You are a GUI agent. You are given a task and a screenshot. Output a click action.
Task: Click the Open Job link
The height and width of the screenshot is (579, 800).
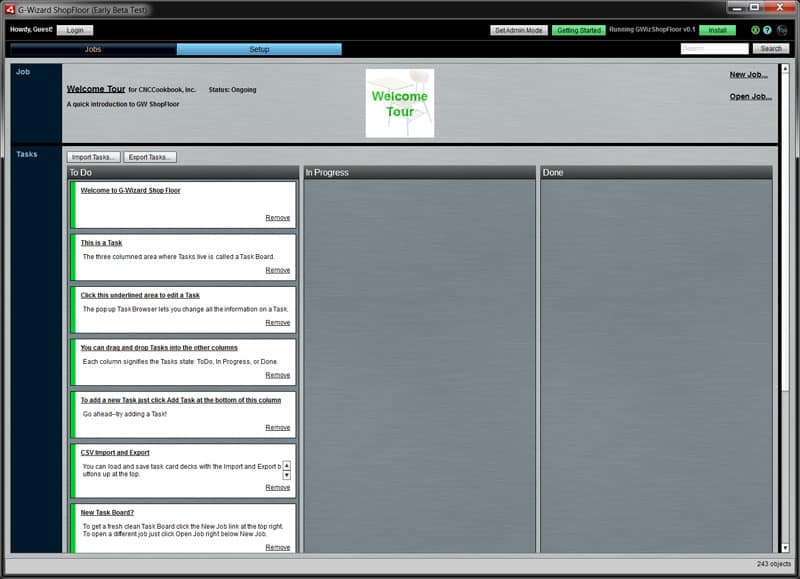tap(751, 96)
